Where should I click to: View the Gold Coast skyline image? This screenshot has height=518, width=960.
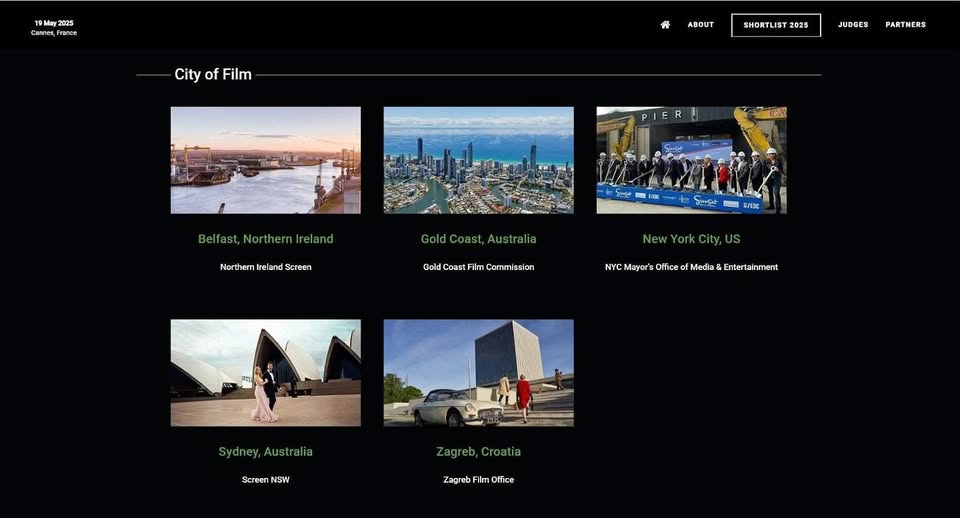pos(478,160)
